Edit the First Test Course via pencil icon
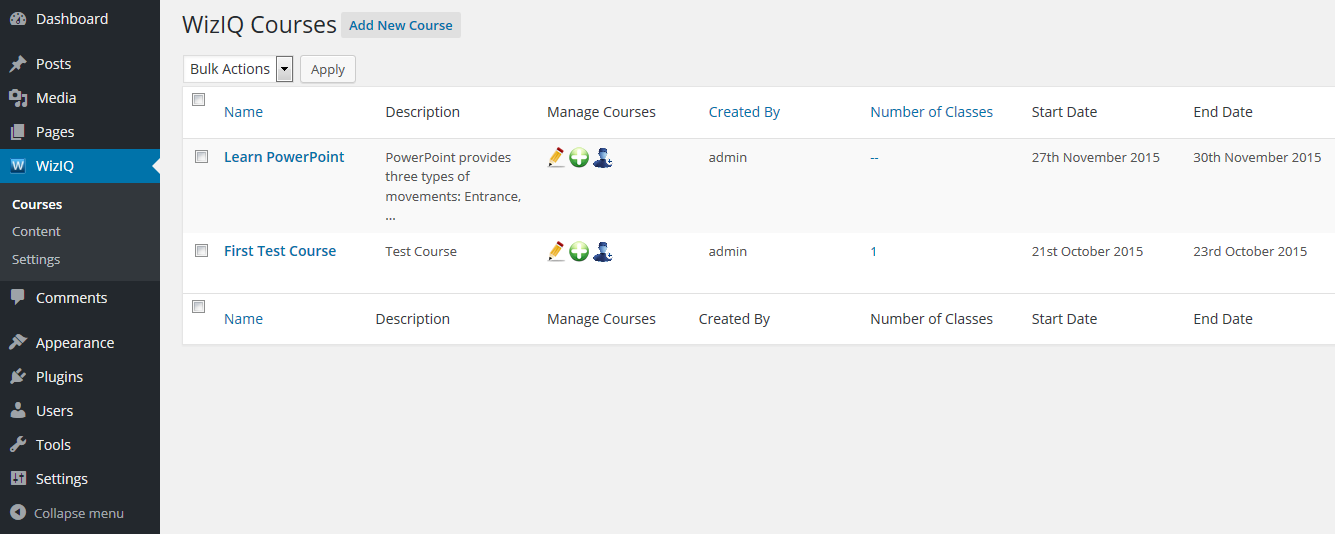Screen dimensions: 1335x534 point(557,251)
